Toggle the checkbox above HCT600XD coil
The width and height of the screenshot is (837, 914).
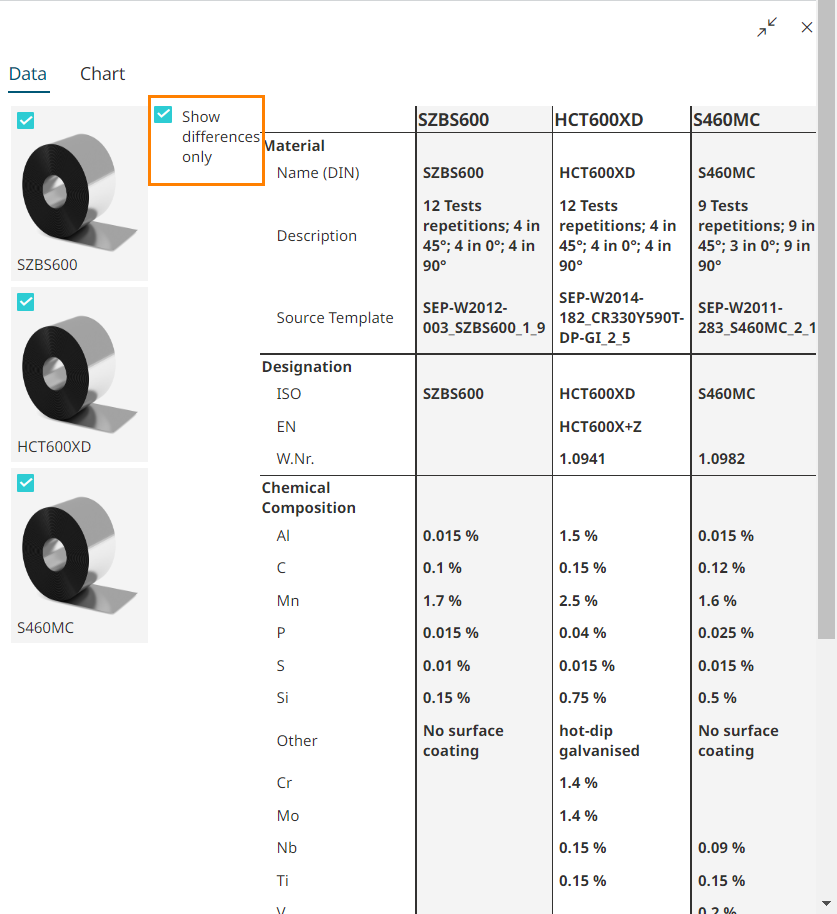[26, 302]
